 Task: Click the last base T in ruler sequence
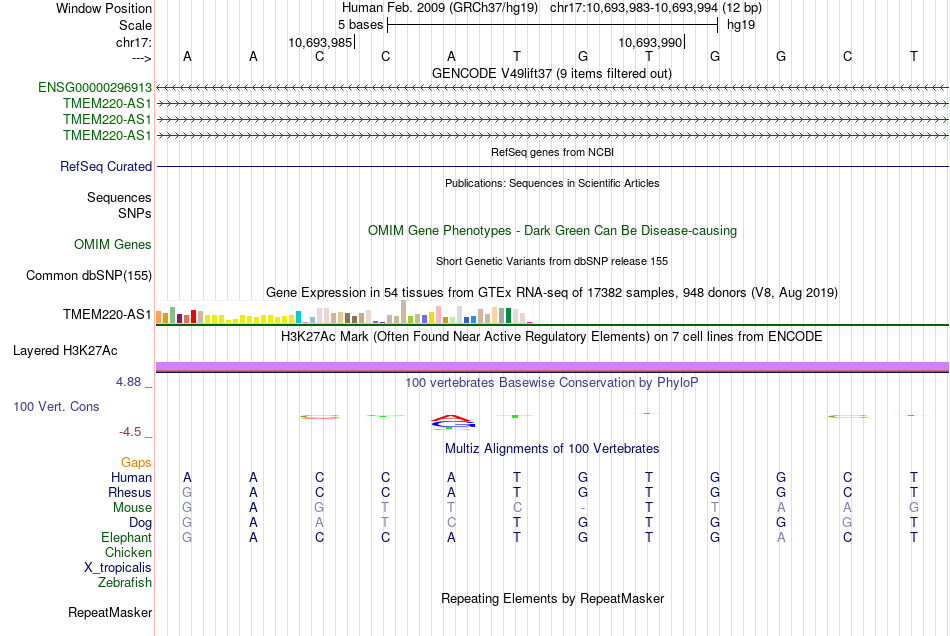(x=914, y=56)
